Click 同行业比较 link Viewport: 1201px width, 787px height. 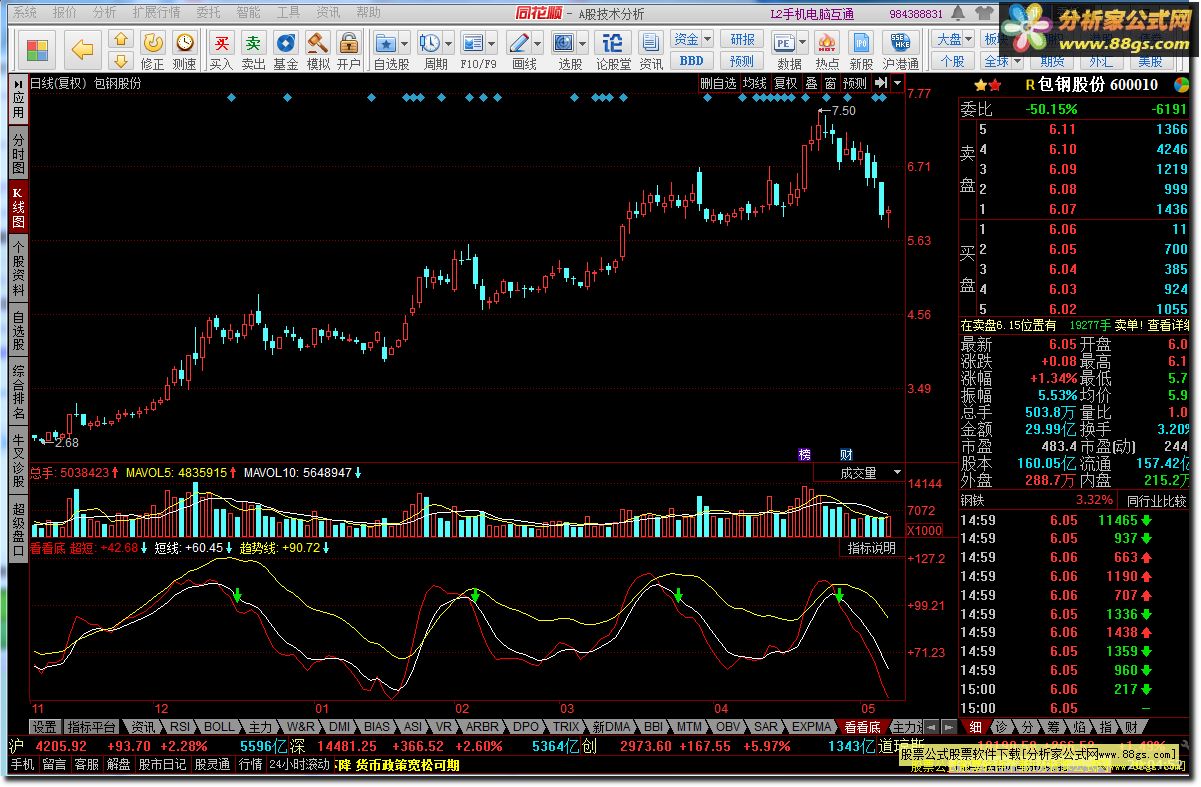[x=1156, y=500]
